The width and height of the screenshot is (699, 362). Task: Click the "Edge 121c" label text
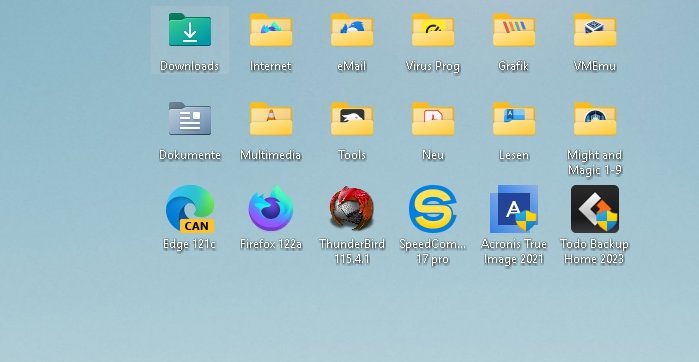tap(189, 244)
